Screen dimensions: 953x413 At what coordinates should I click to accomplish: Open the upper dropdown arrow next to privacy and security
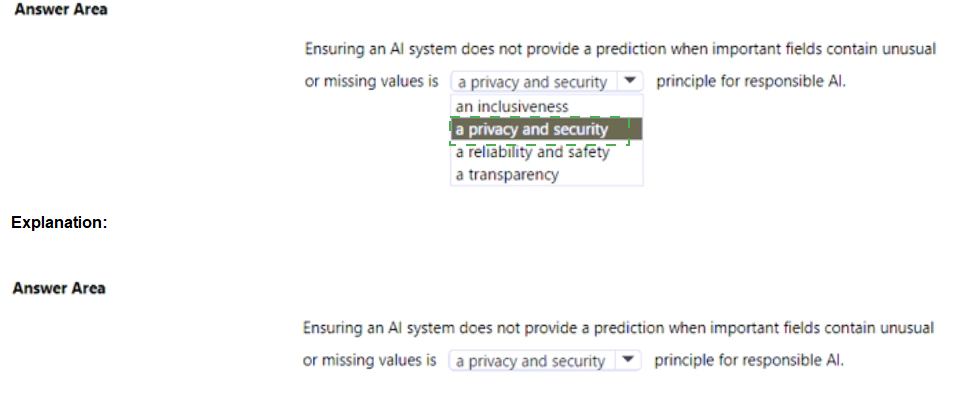pos(630,81)
